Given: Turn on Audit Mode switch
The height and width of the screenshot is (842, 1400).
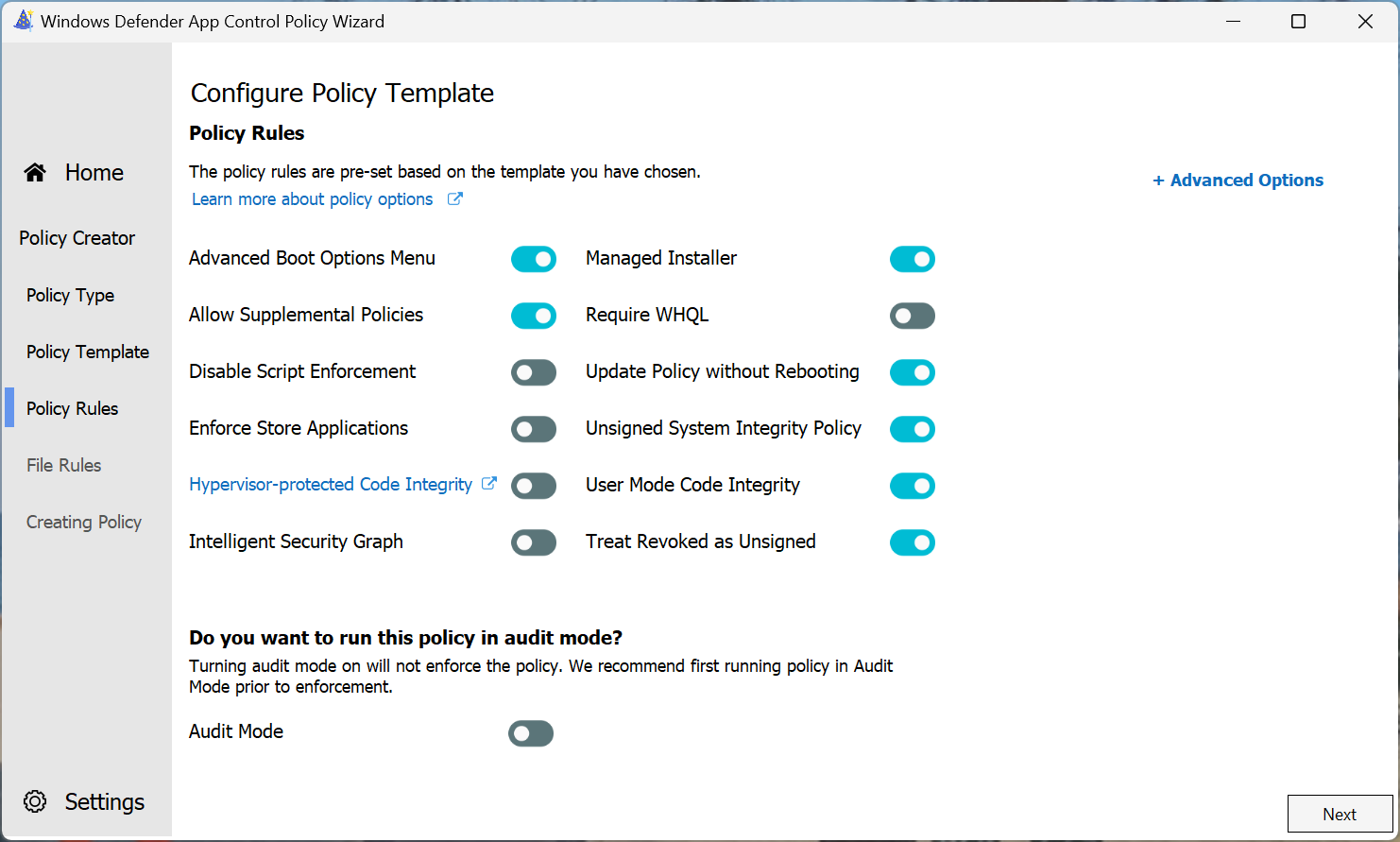Looking at the screenshot, I should 531,733.
